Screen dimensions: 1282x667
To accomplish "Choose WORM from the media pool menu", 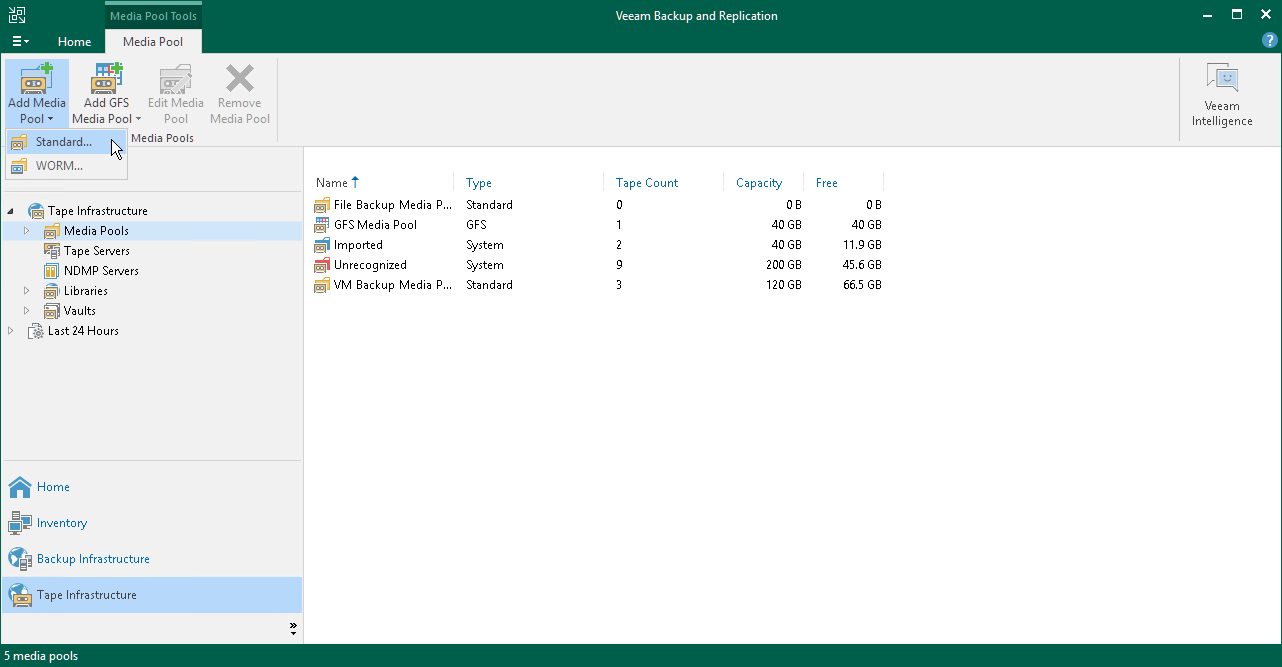I will (58, 165).
